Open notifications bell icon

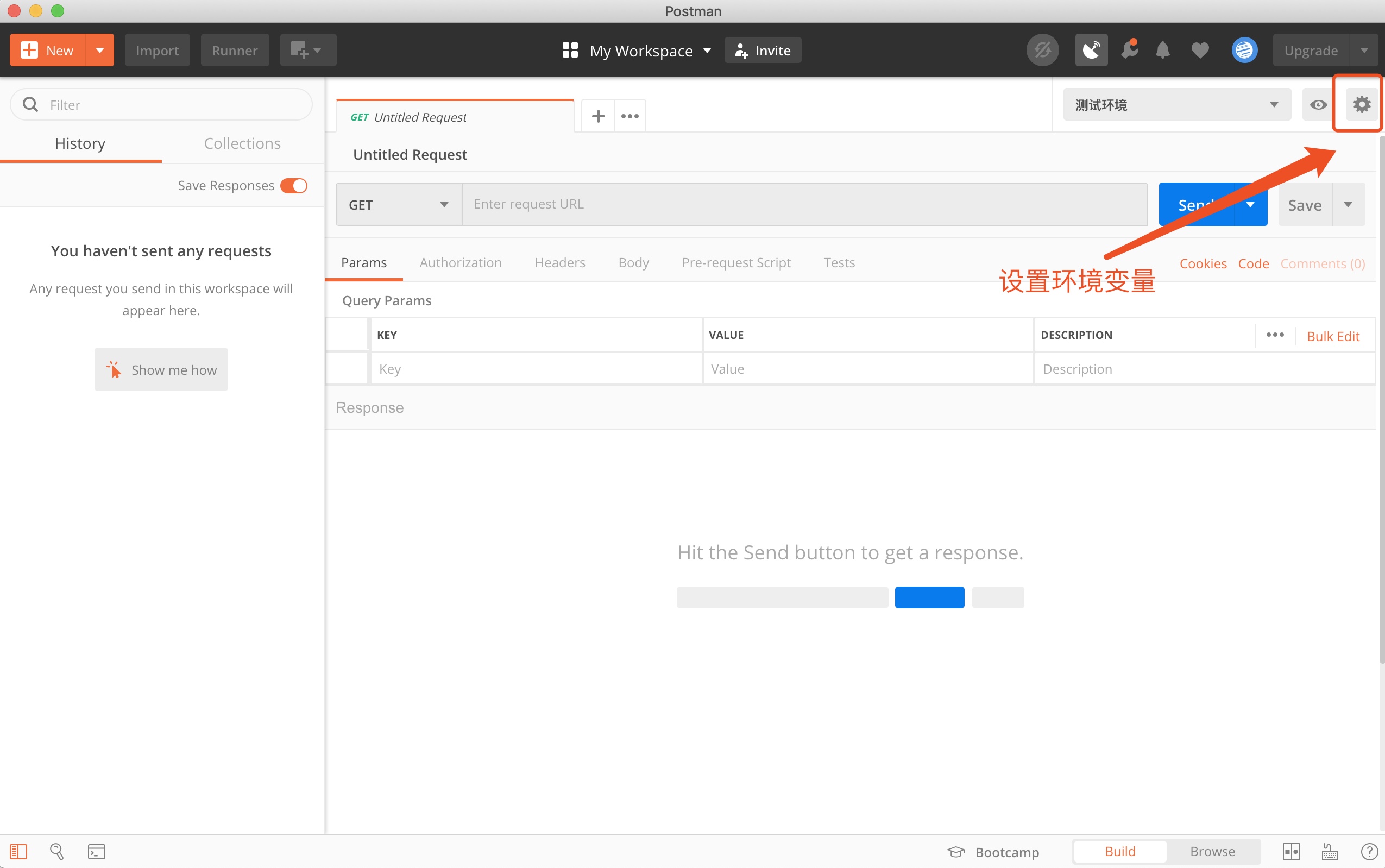[x=1163, y=50]
